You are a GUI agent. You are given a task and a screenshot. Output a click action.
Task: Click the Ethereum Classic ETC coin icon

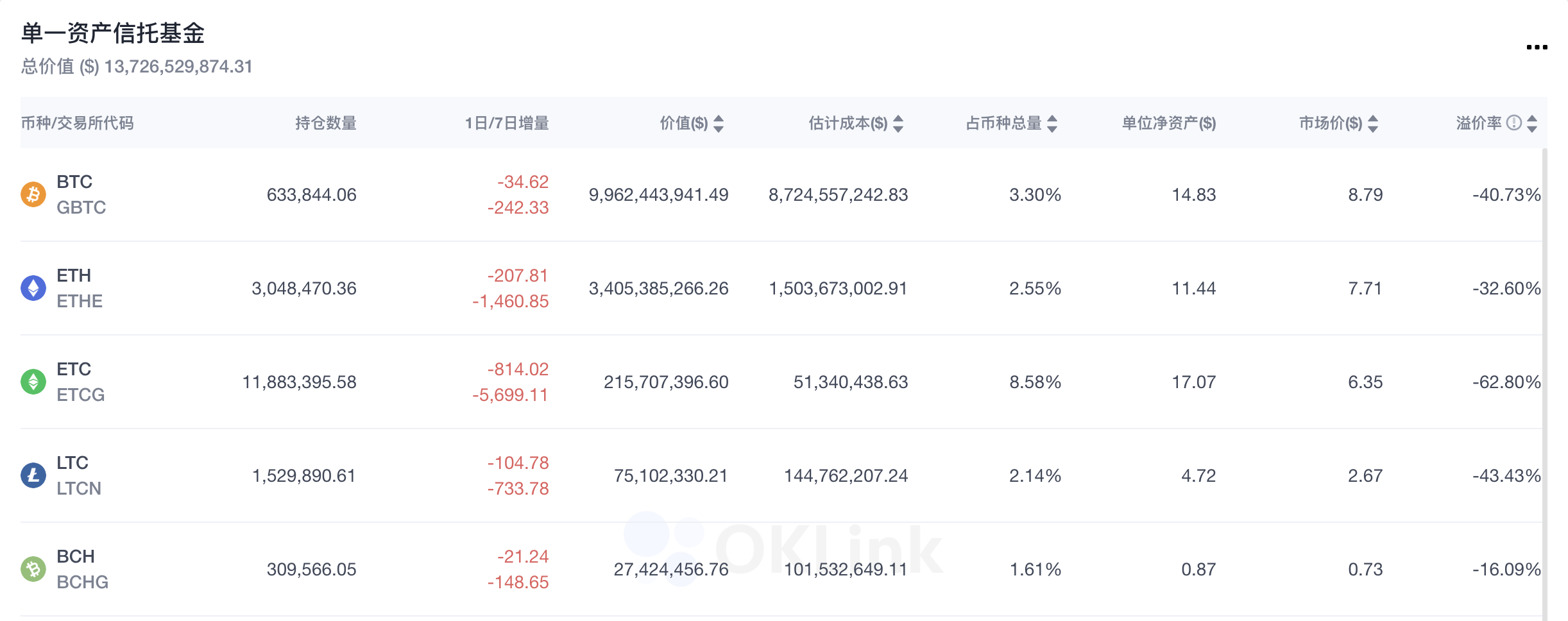pyautogui.click(x=33, y=382)
